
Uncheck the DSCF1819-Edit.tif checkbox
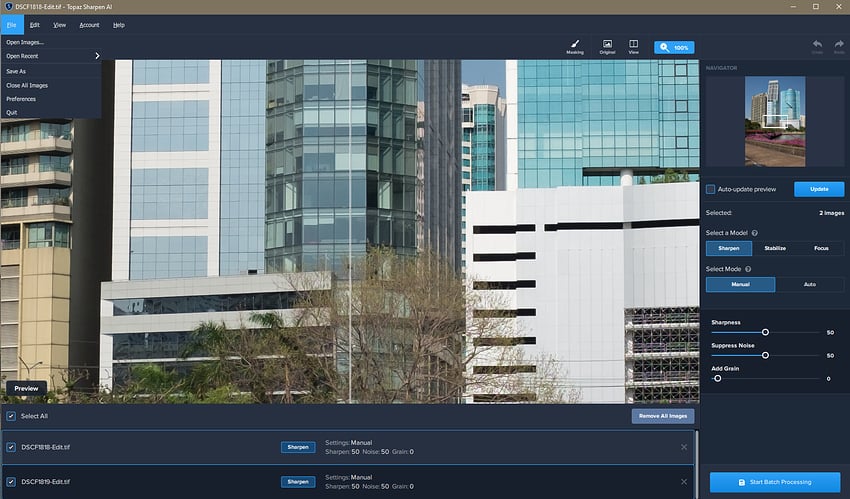(x=11, y=482)
